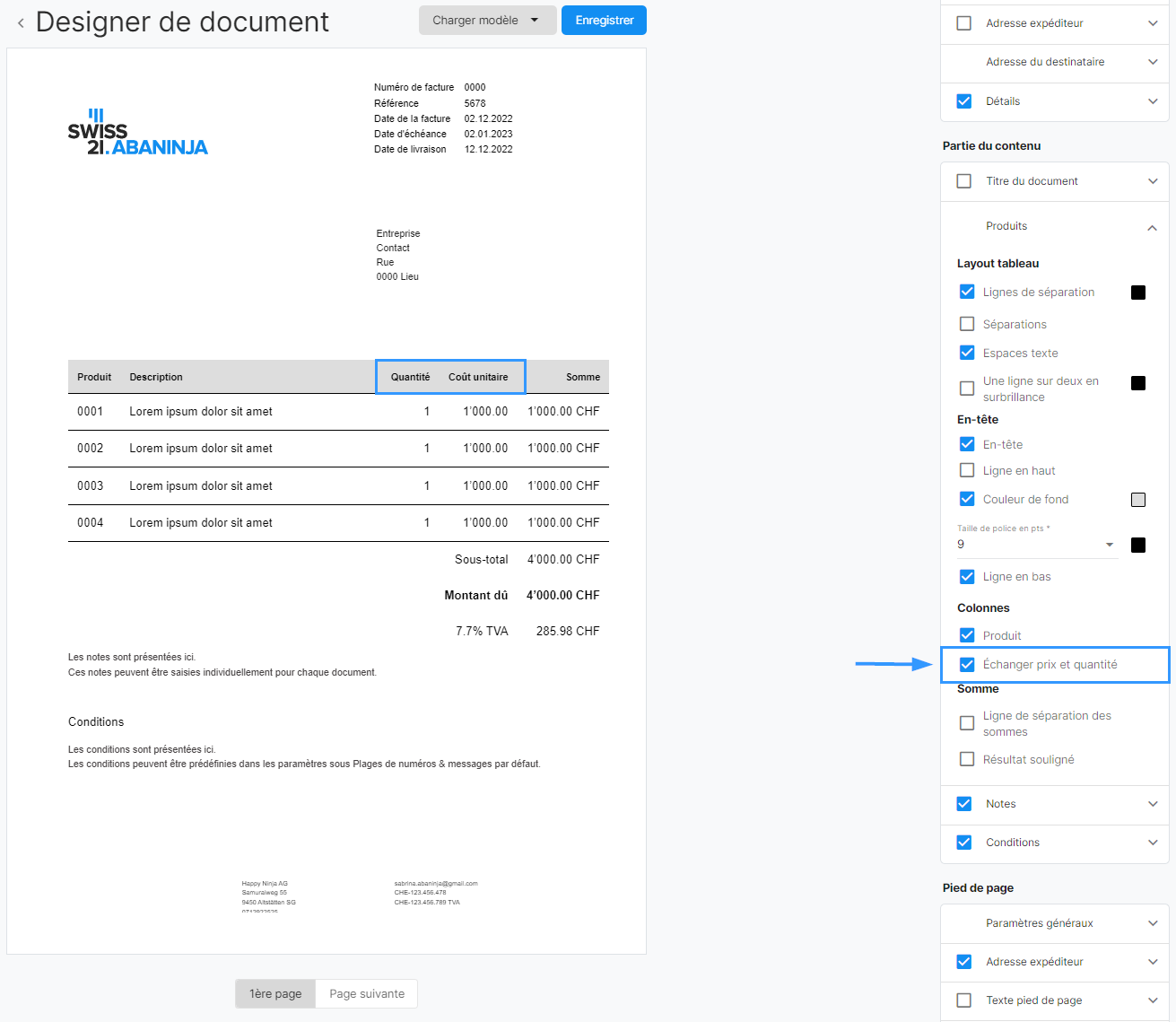Expand Texte pied de page section

click(x=1153, y=1000)
